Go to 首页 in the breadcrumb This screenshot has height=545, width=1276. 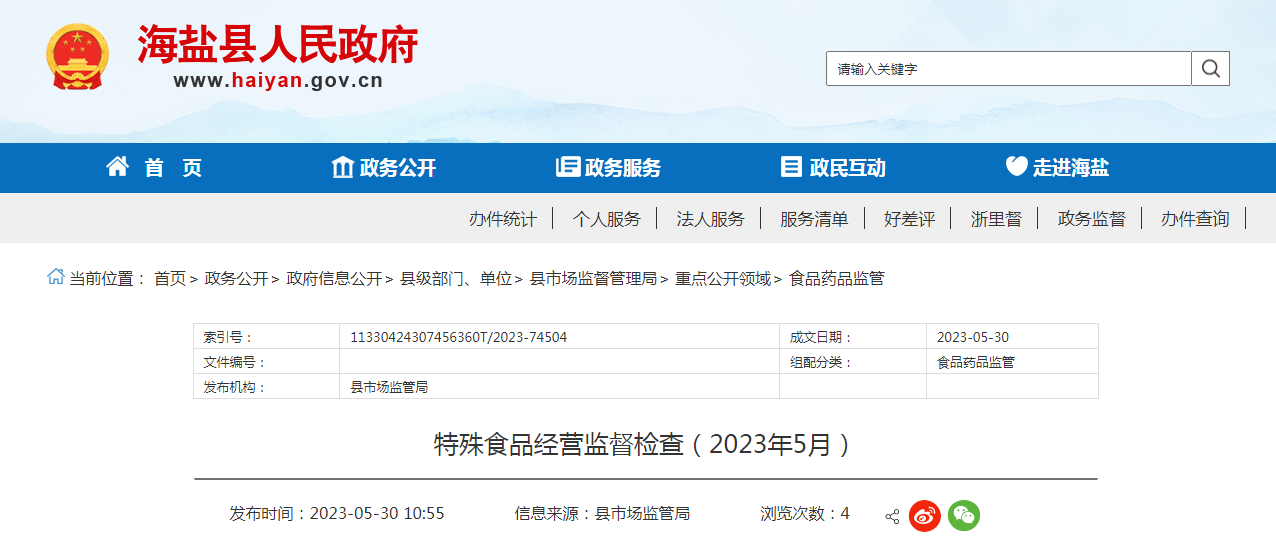(170, 279)
